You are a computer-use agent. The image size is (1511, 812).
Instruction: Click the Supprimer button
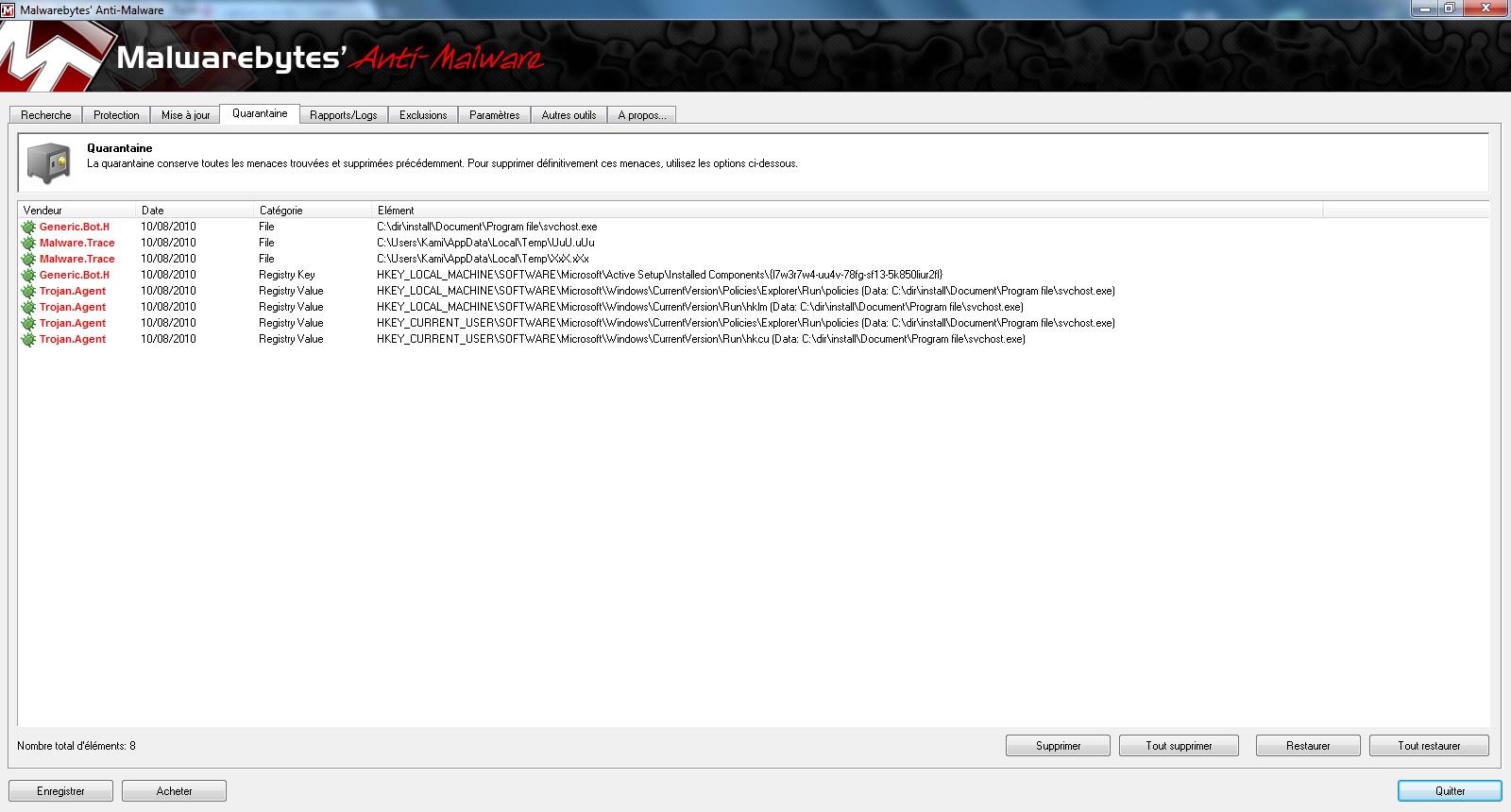[1058, 746]
